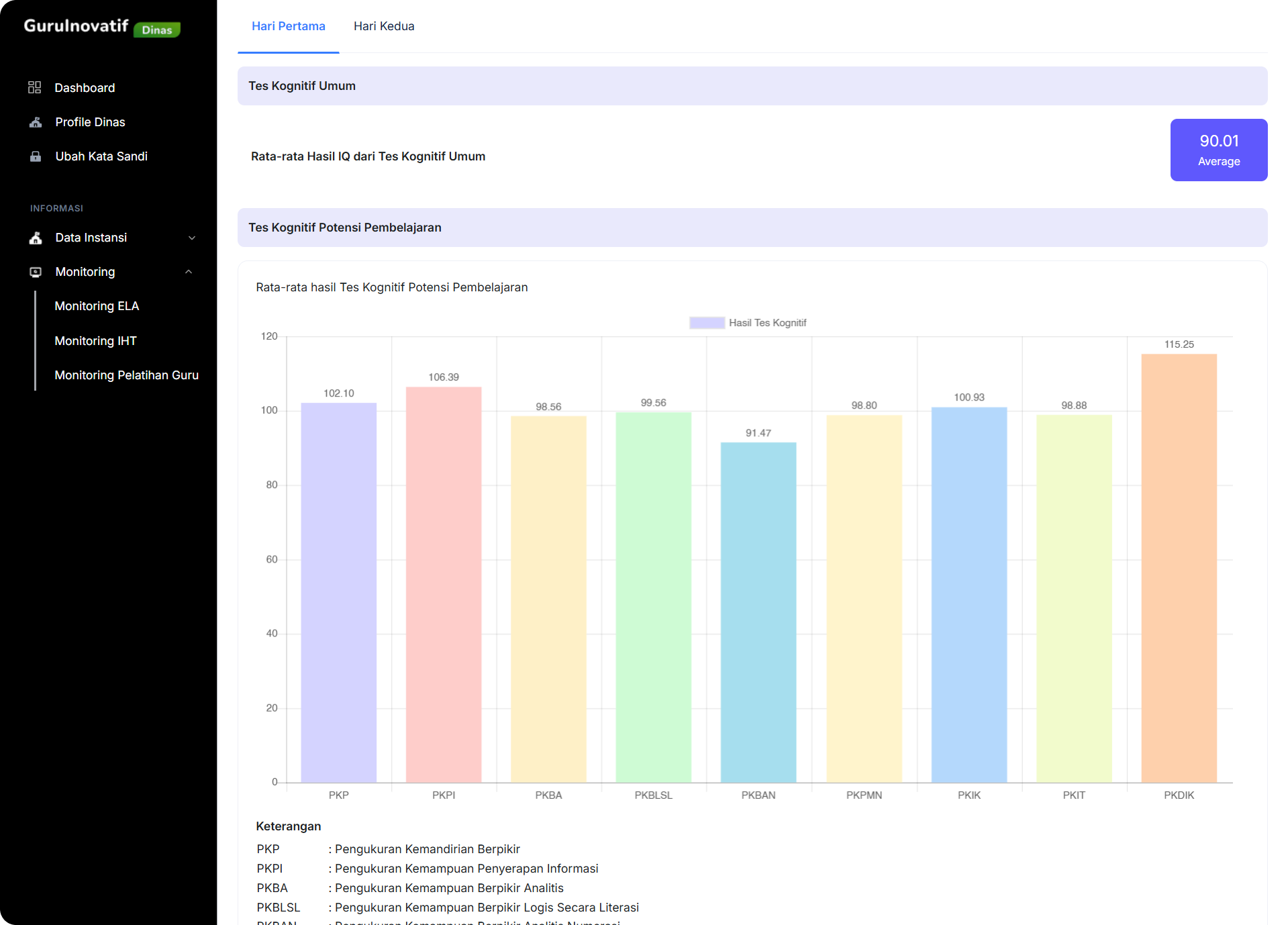Click the green Dinas badge
1288x925 pixels.
click(x=157, y=30)
